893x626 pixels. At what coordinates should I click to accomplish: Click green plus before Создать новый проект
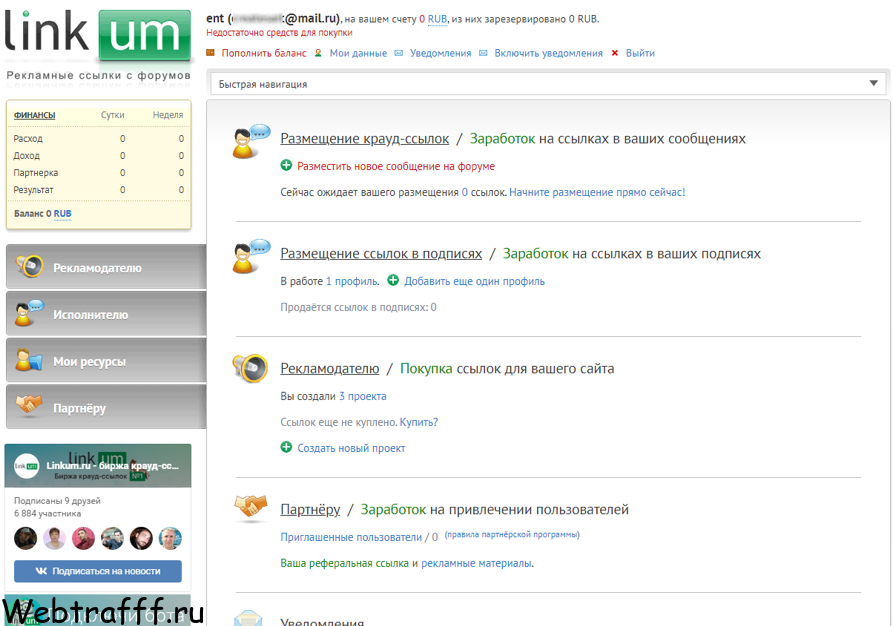(286, 447)
